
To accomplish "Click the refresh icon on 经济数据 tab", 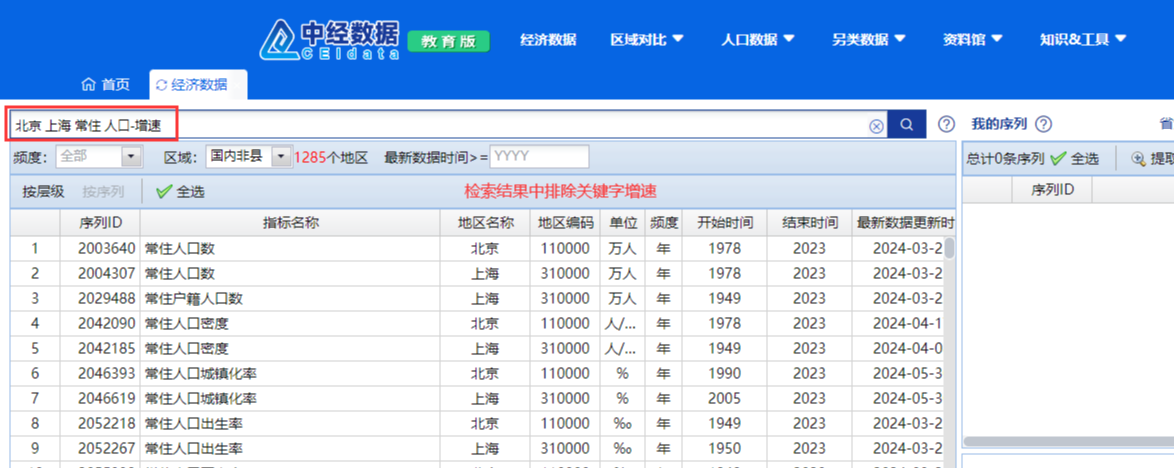I will pyautogui.click(x=161, y=86).
